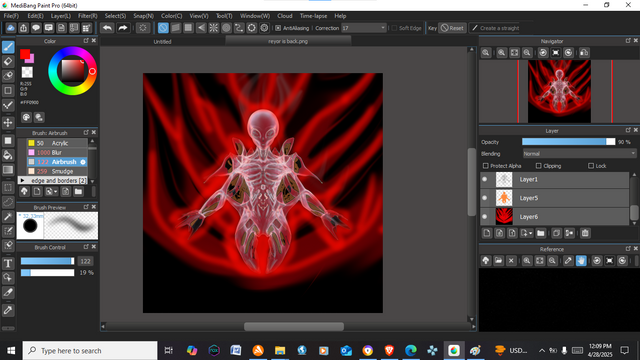Select the Lasso tool
The height and width of the screenshot is (360, 640).
(8, 202)
